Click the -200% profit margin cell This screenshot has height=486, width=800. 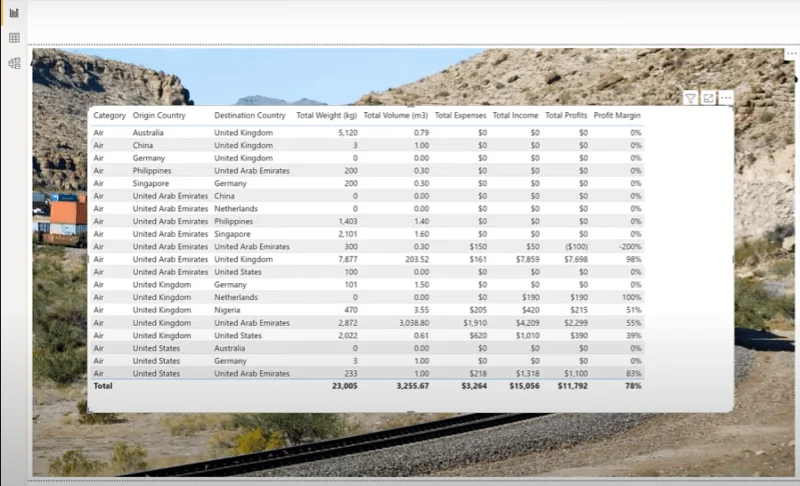tap(630, 247)
